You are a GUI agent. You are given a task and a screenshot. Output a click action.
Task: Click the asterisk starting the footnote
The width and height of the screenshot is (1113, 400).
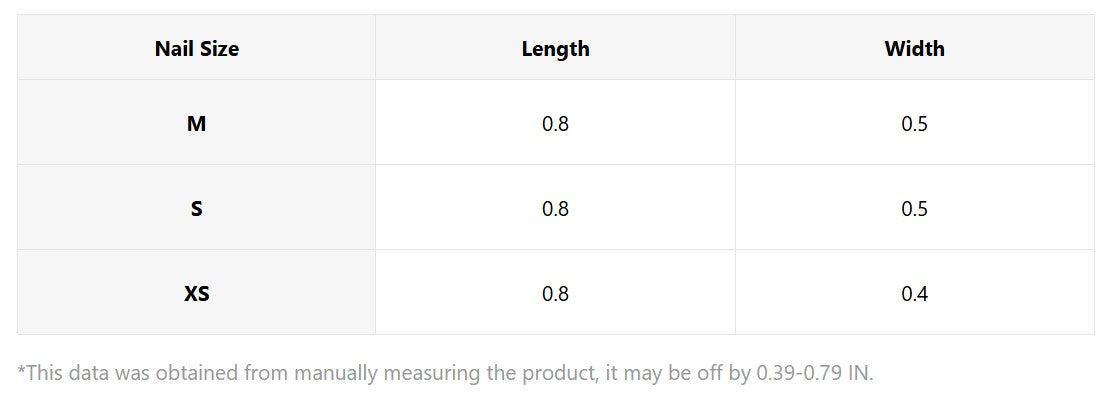coord(21,372)
